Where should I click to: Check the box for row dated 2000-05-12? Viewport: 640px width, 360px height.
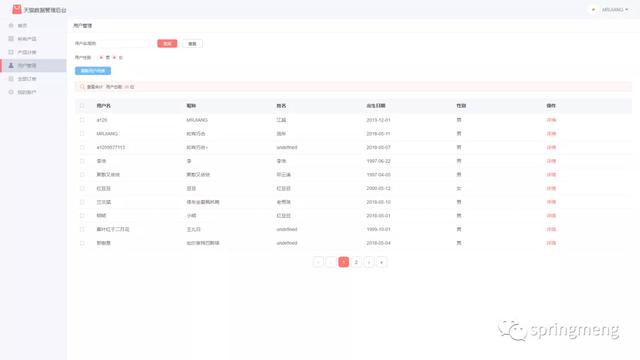pyautogui.click(x=82, y=188)
